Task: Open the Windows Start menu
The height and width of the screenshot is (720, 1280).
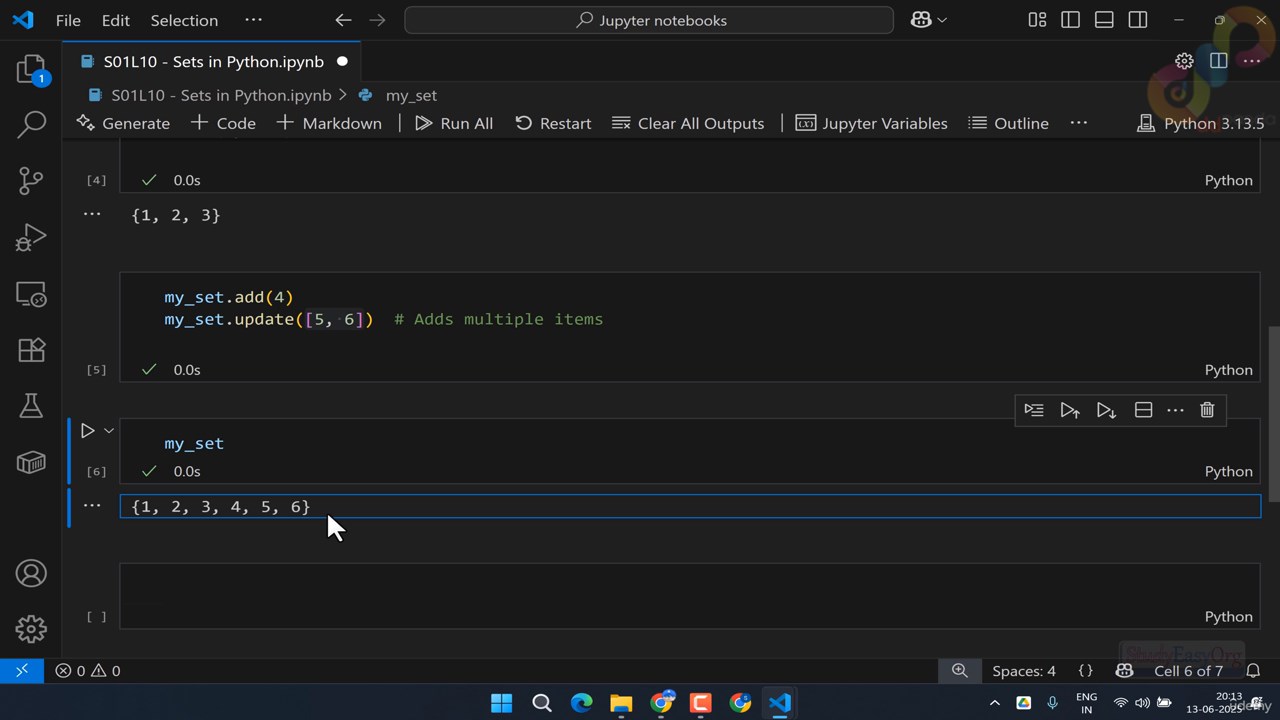Action: point(501,702)
